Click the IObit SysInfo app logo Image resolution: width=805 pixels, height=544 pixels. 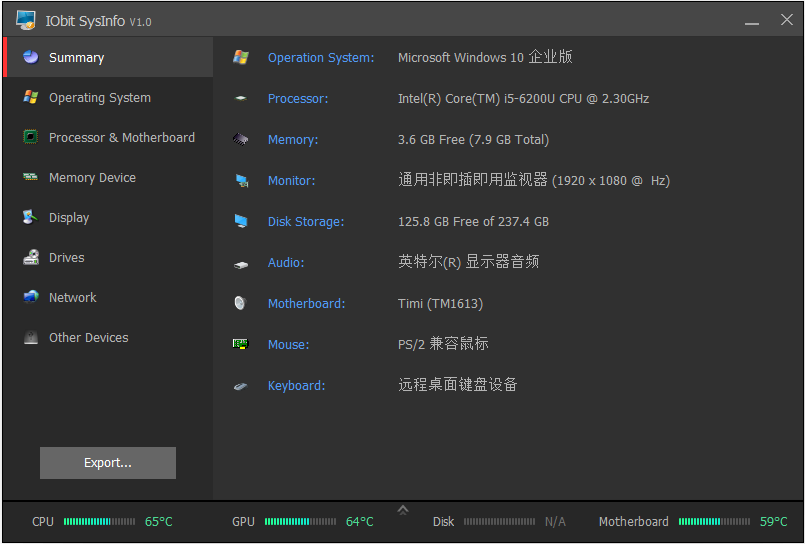tap(26, 20)
